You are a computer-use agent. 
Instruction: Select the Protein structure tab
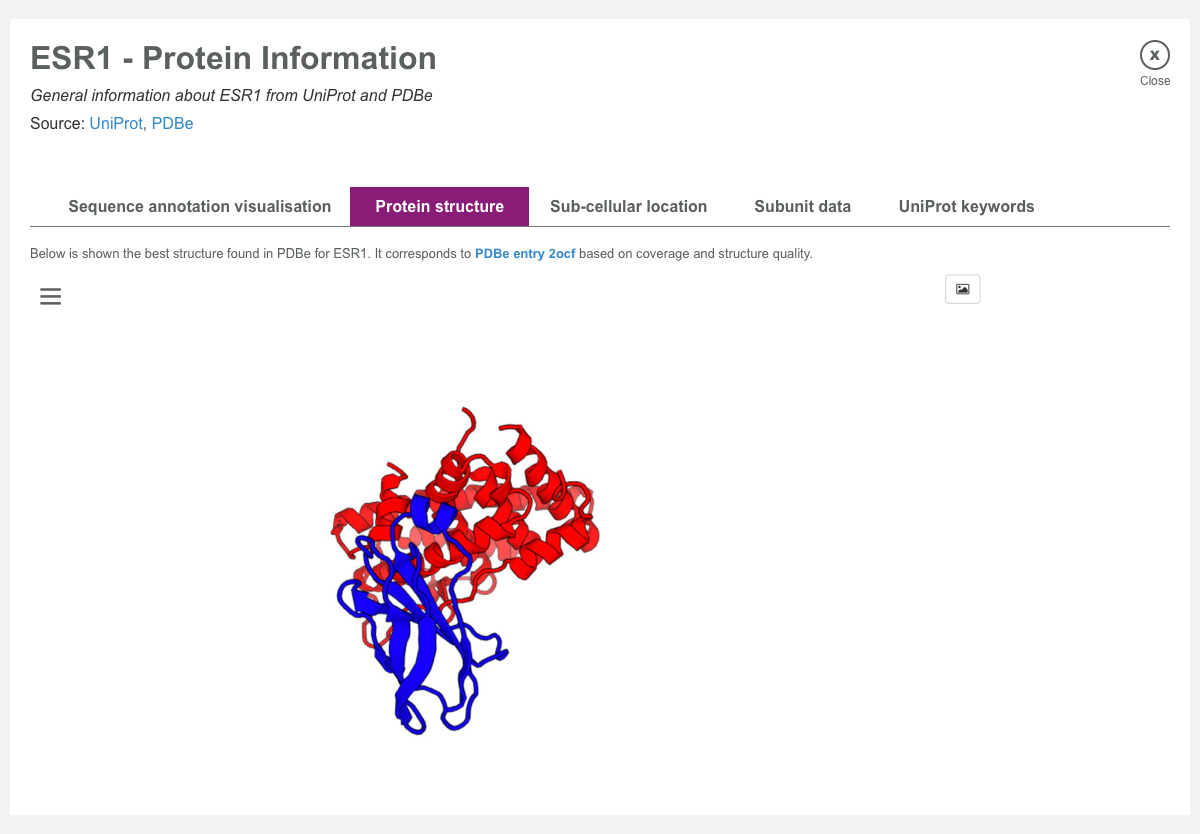(439, 206)
